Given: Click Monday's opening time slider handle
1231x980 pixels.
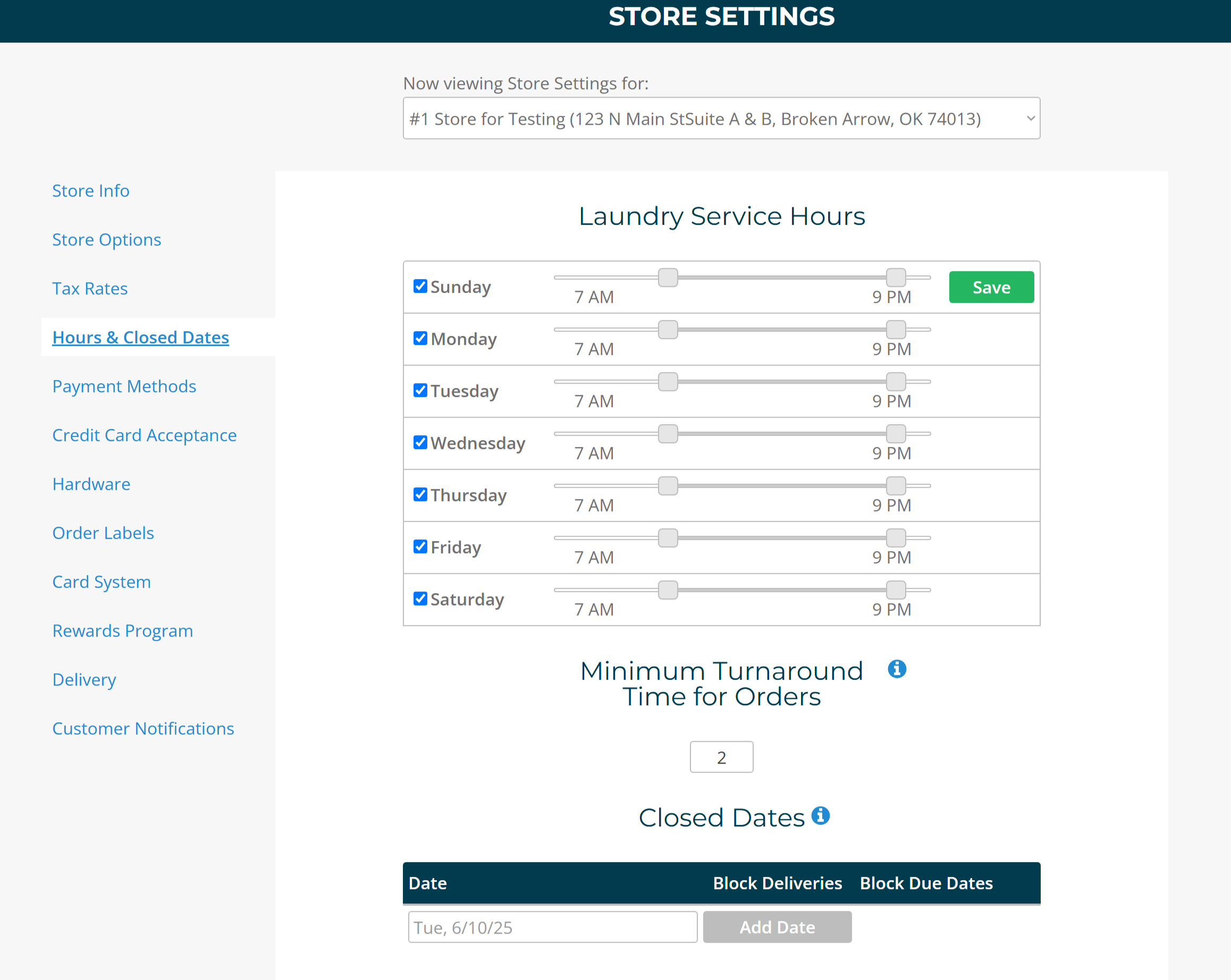Looking at the screenshot, I should (668, 330).
